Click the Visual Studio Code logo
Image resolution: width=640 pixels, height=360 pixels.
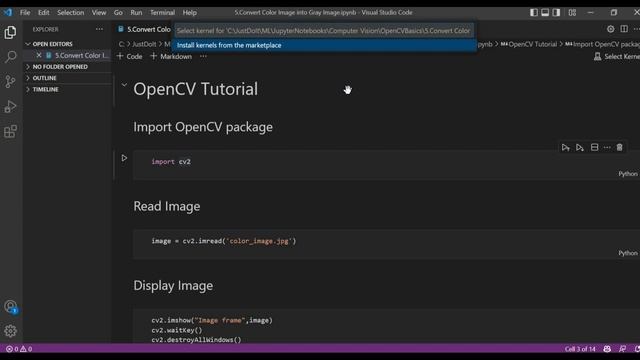coord(8,13)
